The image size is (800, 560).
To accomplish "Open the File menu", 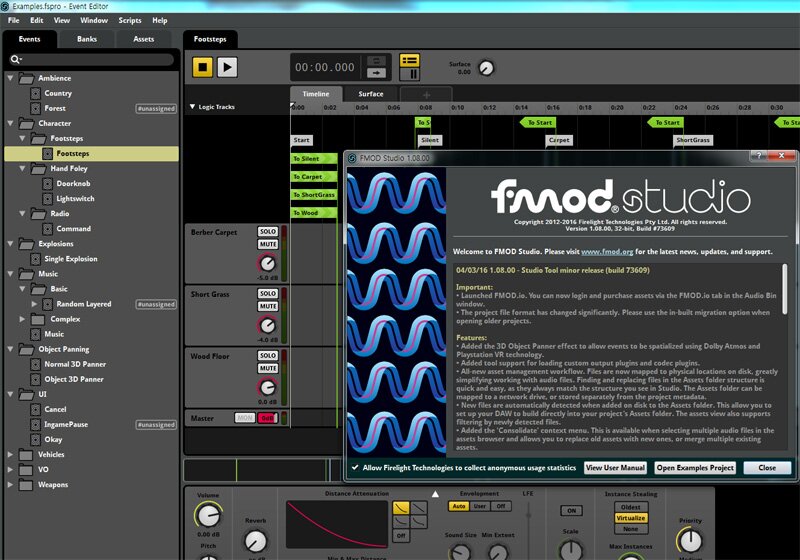I will [14, 20].
